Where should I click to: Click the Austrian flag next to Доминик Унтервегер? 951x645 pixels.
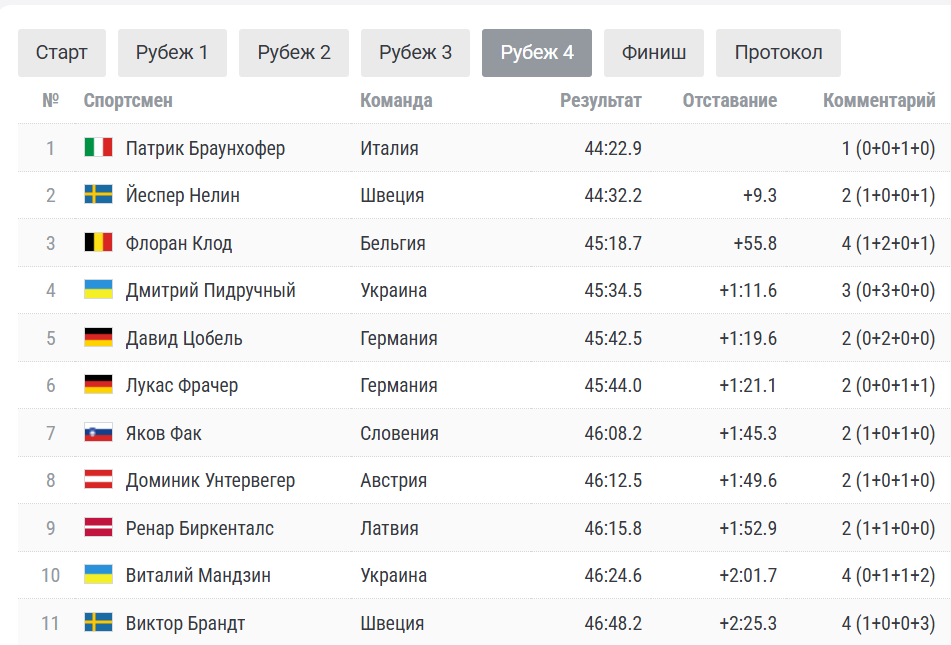click(97, 481)
